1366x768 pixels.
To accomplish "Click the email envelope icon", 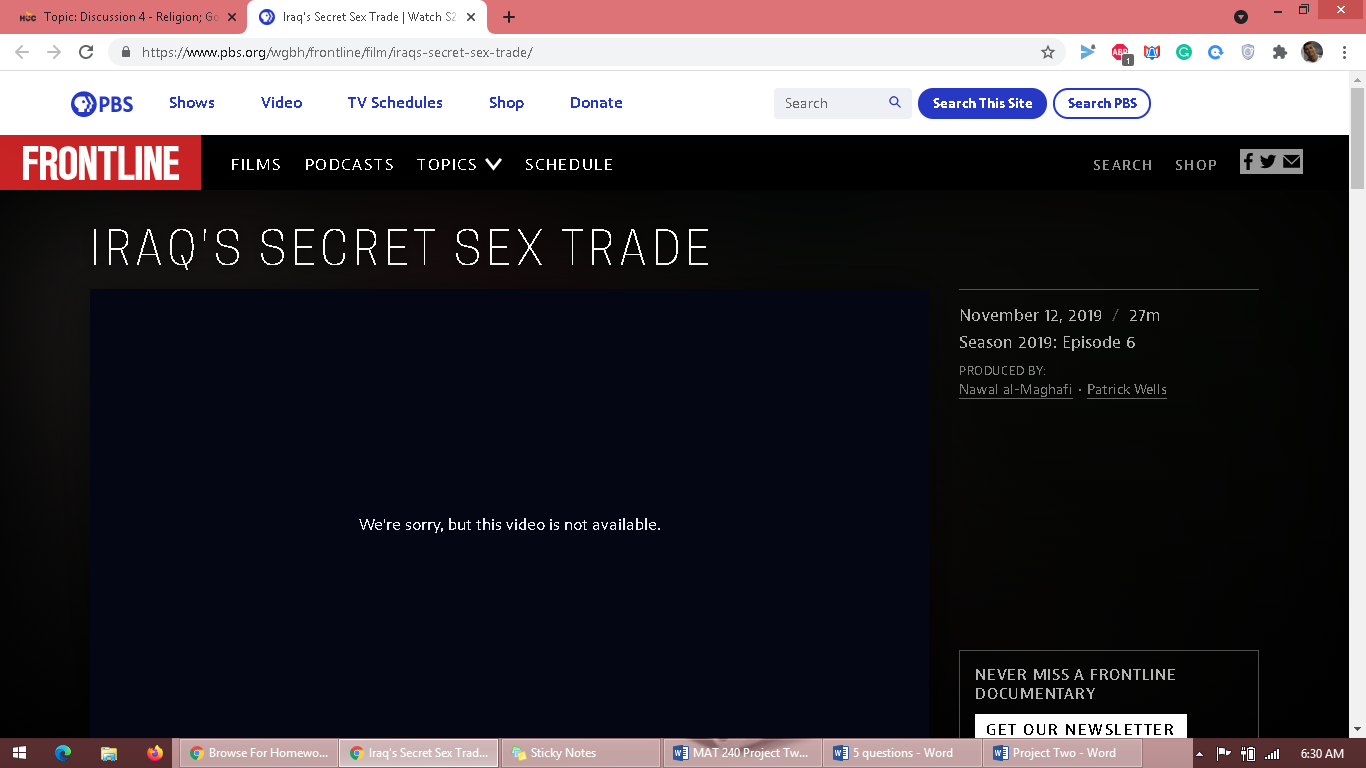I will pyautogui.click(x=1292, y=162).
